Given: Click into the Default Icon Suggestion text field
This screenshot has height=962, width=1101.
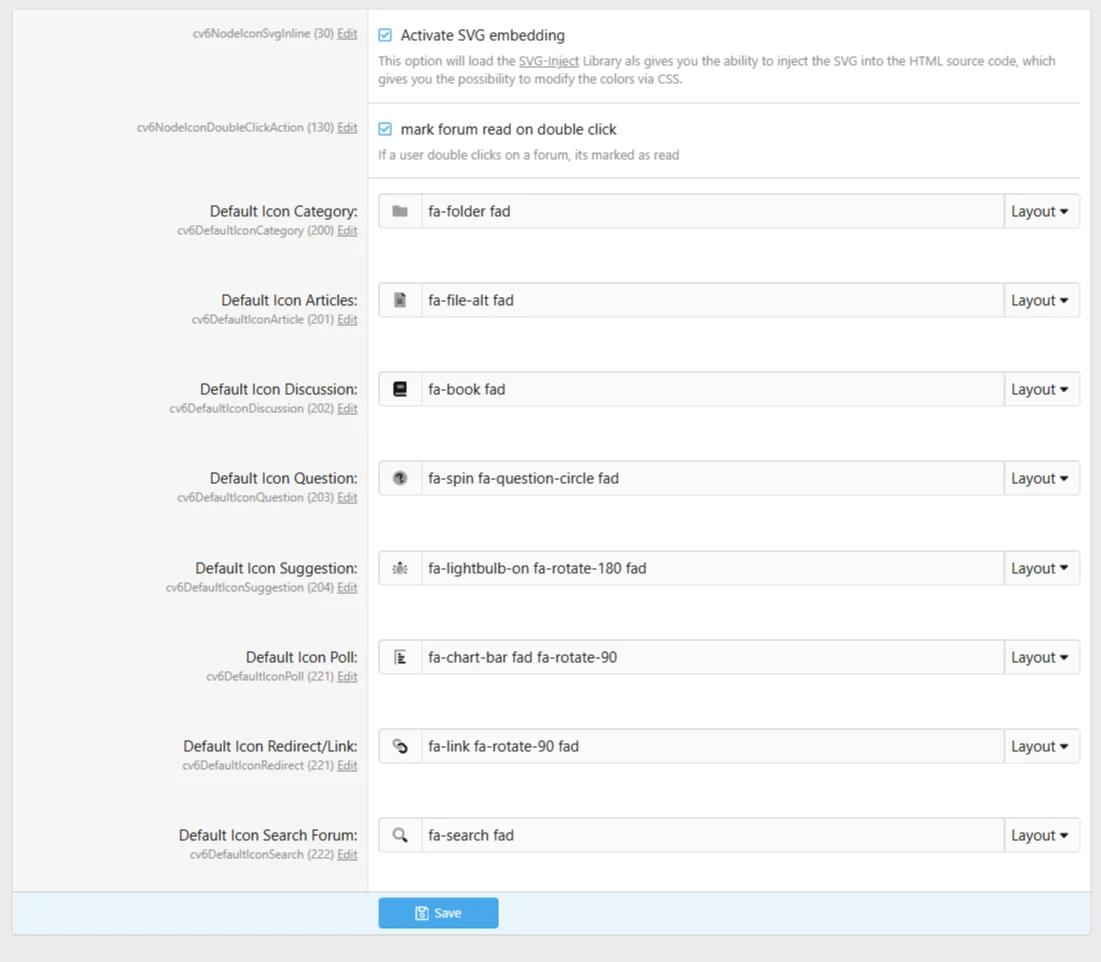Looking at the screenshot, I should click(711, 568).
